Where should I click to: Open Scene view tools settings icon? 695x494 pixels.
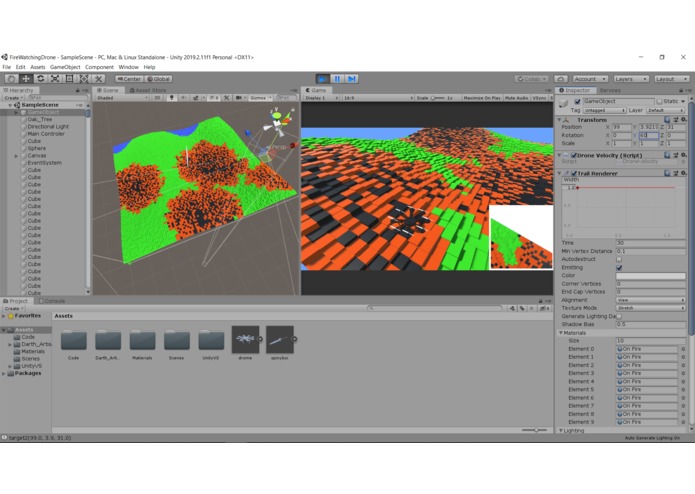[226, 97]
